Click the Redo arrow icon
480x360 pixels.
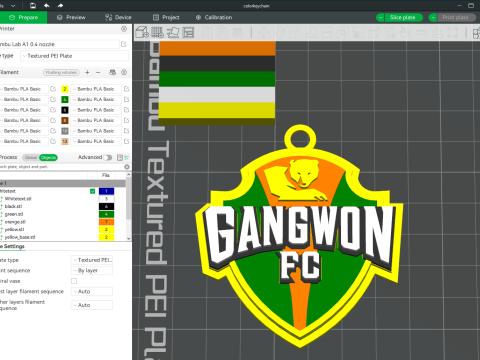pyautogui.click(x=60, y=6)
